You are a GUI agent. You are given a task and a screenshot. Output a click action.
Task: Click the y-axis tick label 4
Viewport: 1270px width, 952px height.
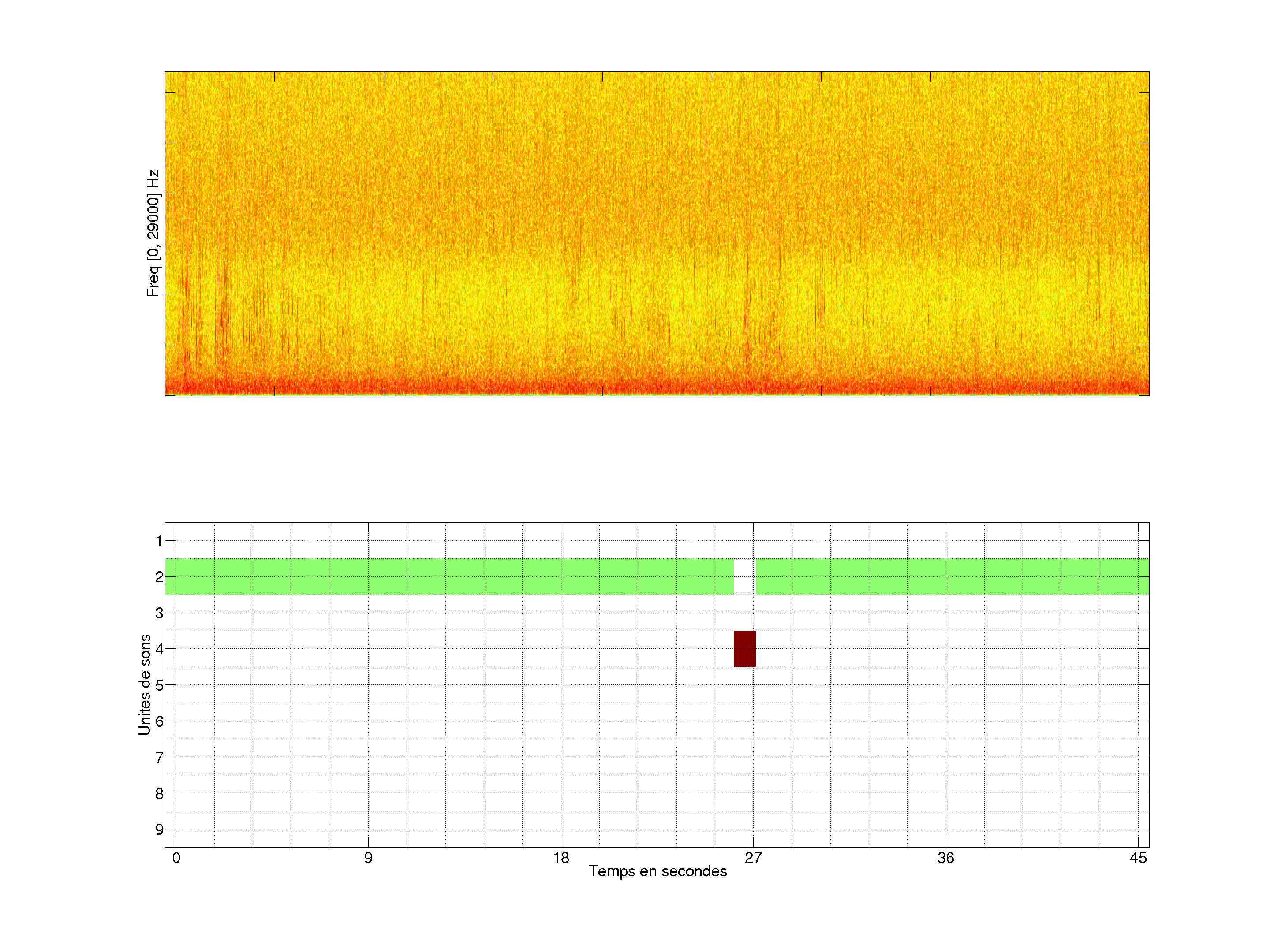(159, 649)
